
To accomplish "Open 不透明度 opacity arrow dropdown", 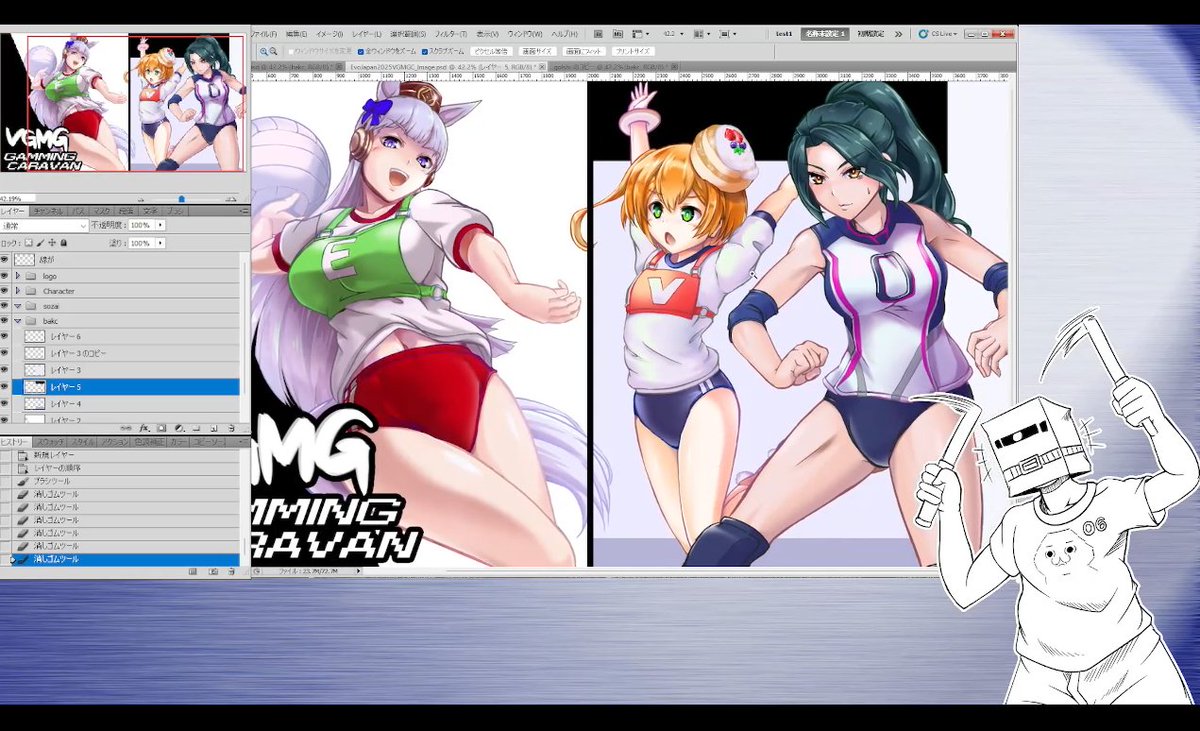I will [161, 226].
